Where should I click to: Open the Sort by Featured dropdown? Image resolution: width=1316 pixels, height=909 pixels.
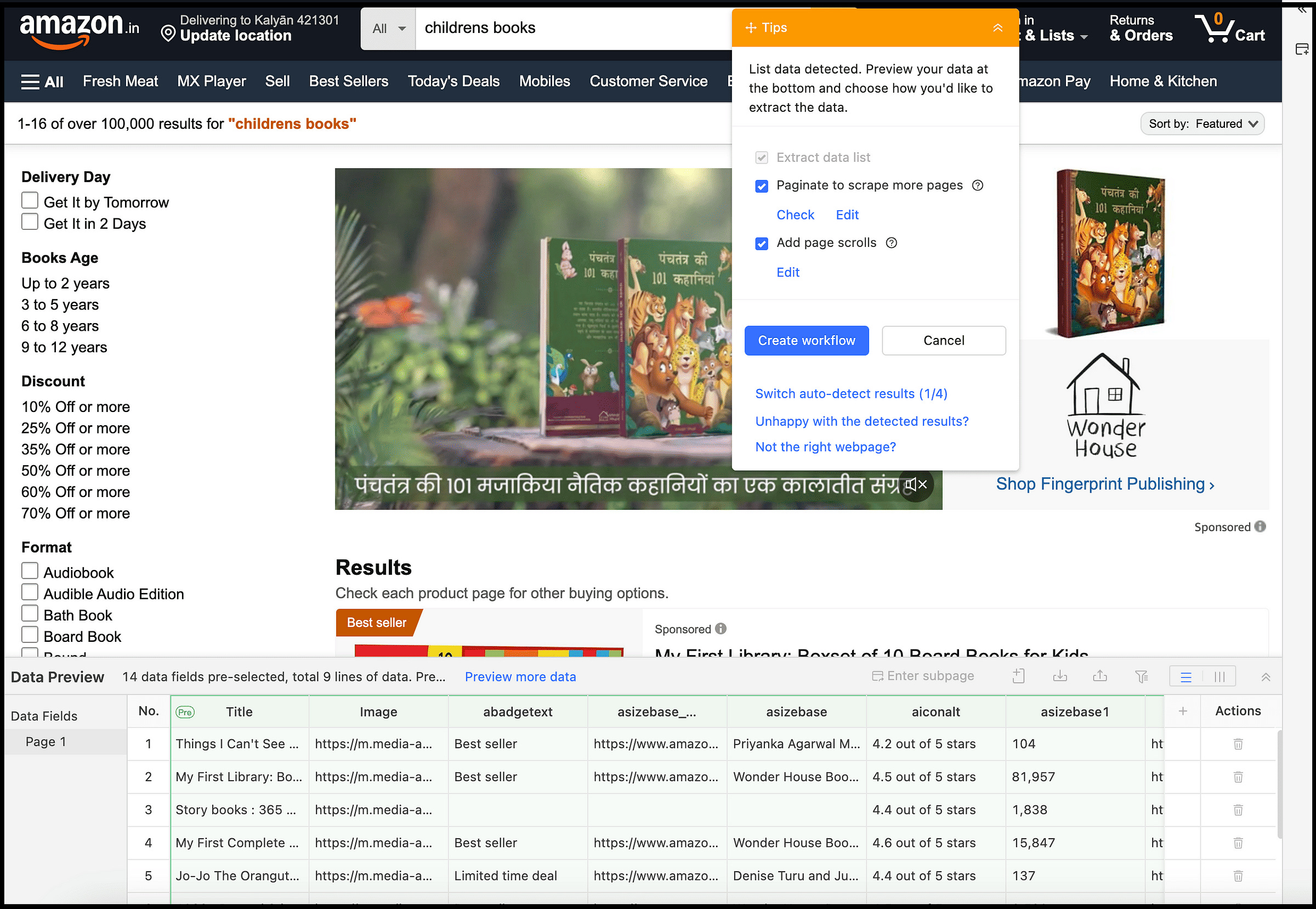pyautogui.click(x=1202, y=123)
